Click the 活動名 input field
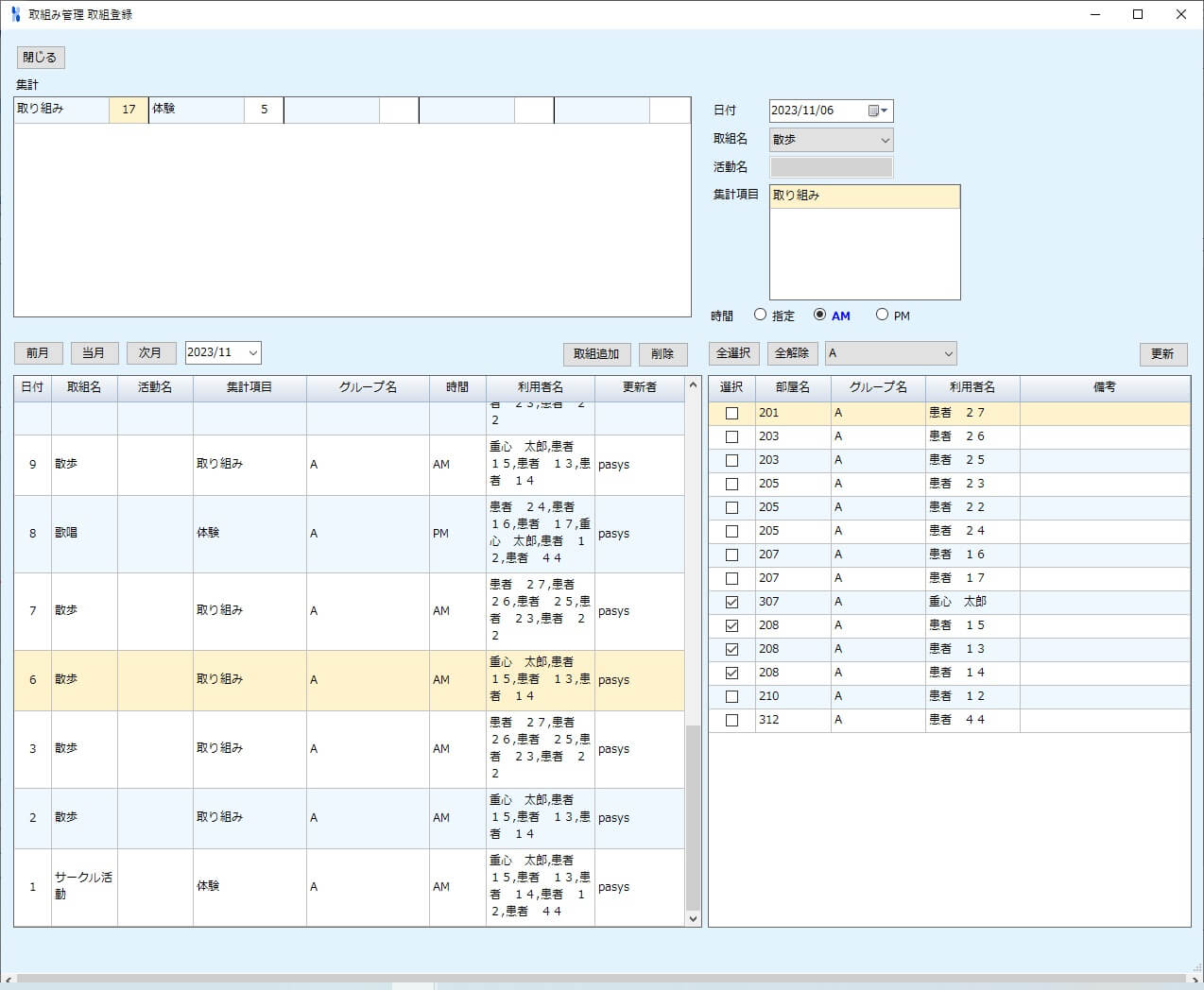Viewport: 1204px width, 990px height. pos(831,167)
